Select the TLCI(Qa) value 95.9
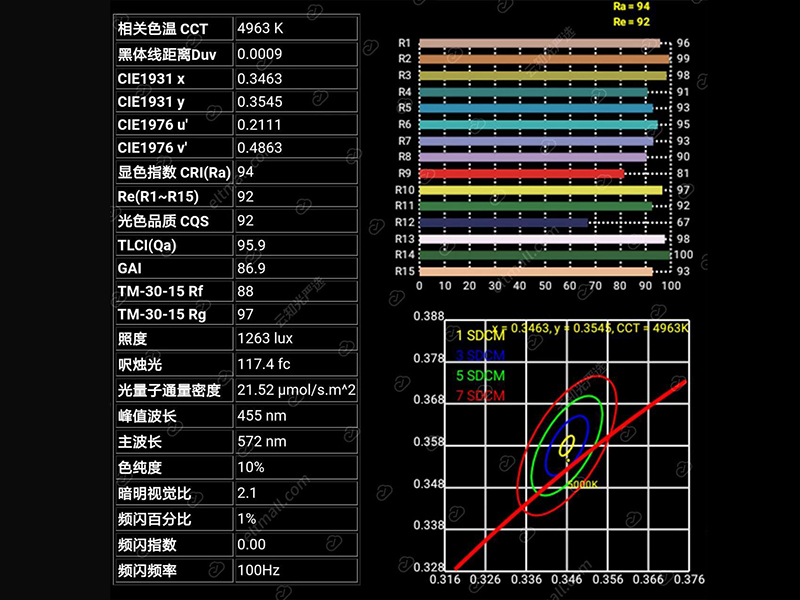 295,245
